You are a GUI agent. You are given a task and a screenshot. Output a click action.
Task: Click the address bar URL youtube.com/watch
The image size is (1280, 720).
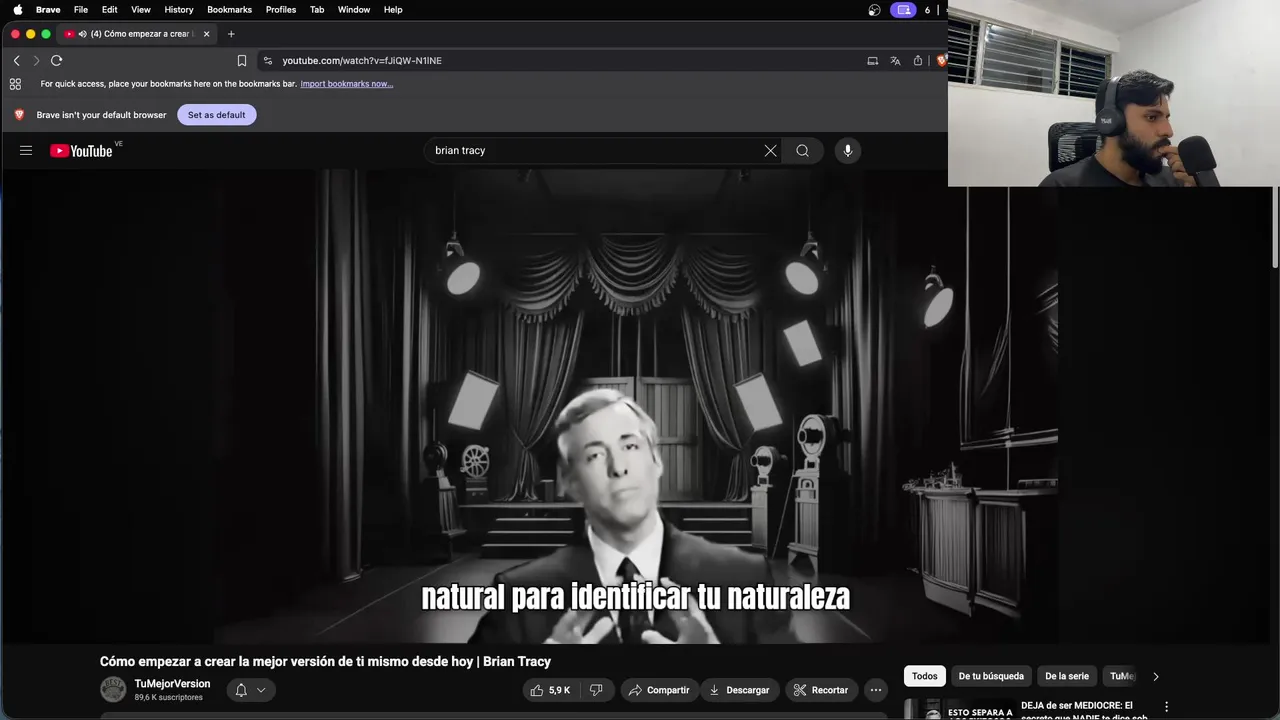point(362,61)
